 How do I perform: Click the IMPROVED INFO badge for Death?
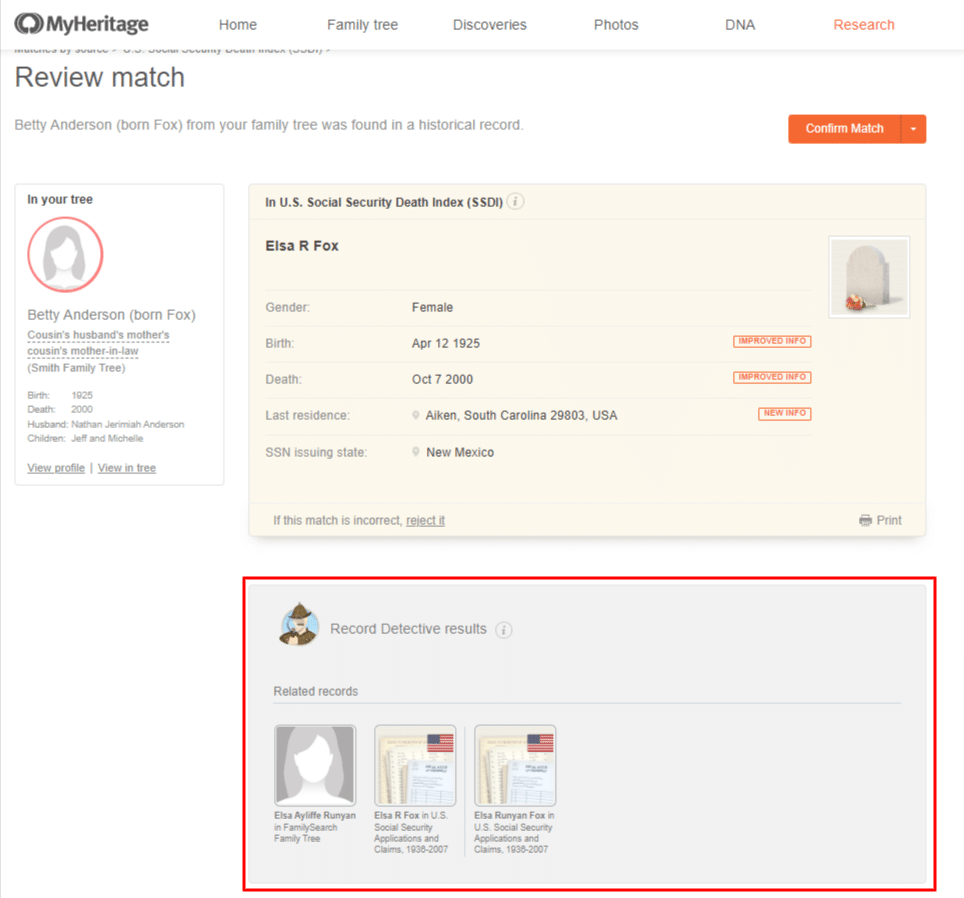[772, 377]
